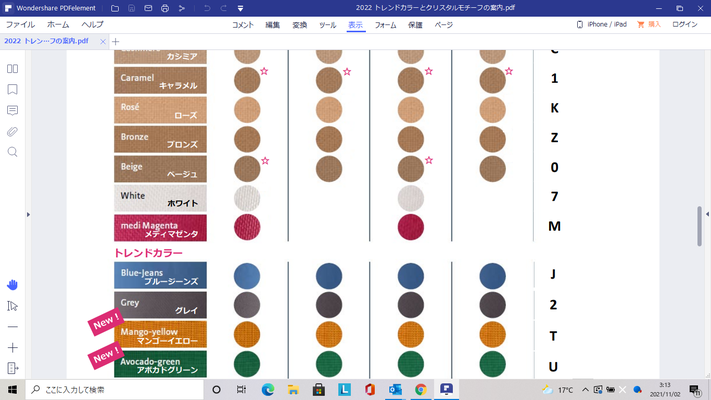The width and height of the screenshot is (711, 400).
Task: Click the email envelope icon in title bar
Action: pyautogui.click(x=148, y=8)
